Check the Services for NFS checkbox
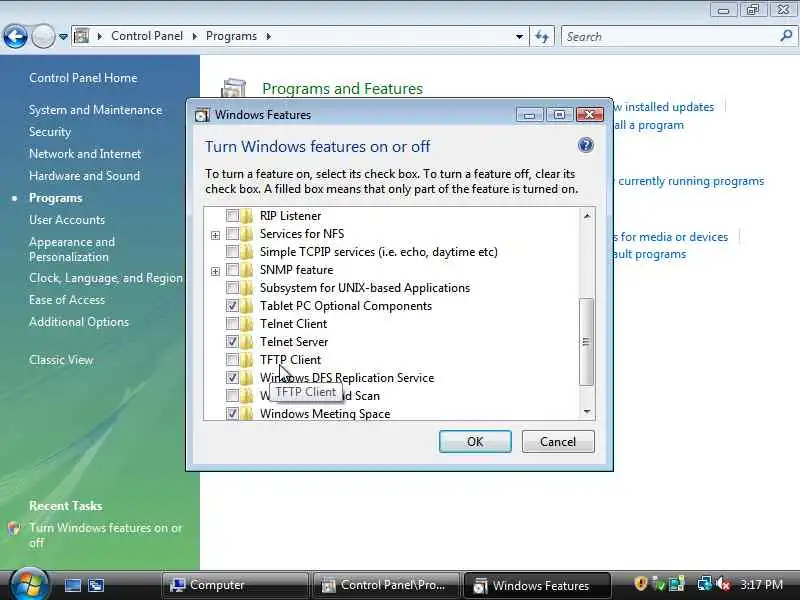The height and width of the screenshot is (600, 800). point(232,234)
